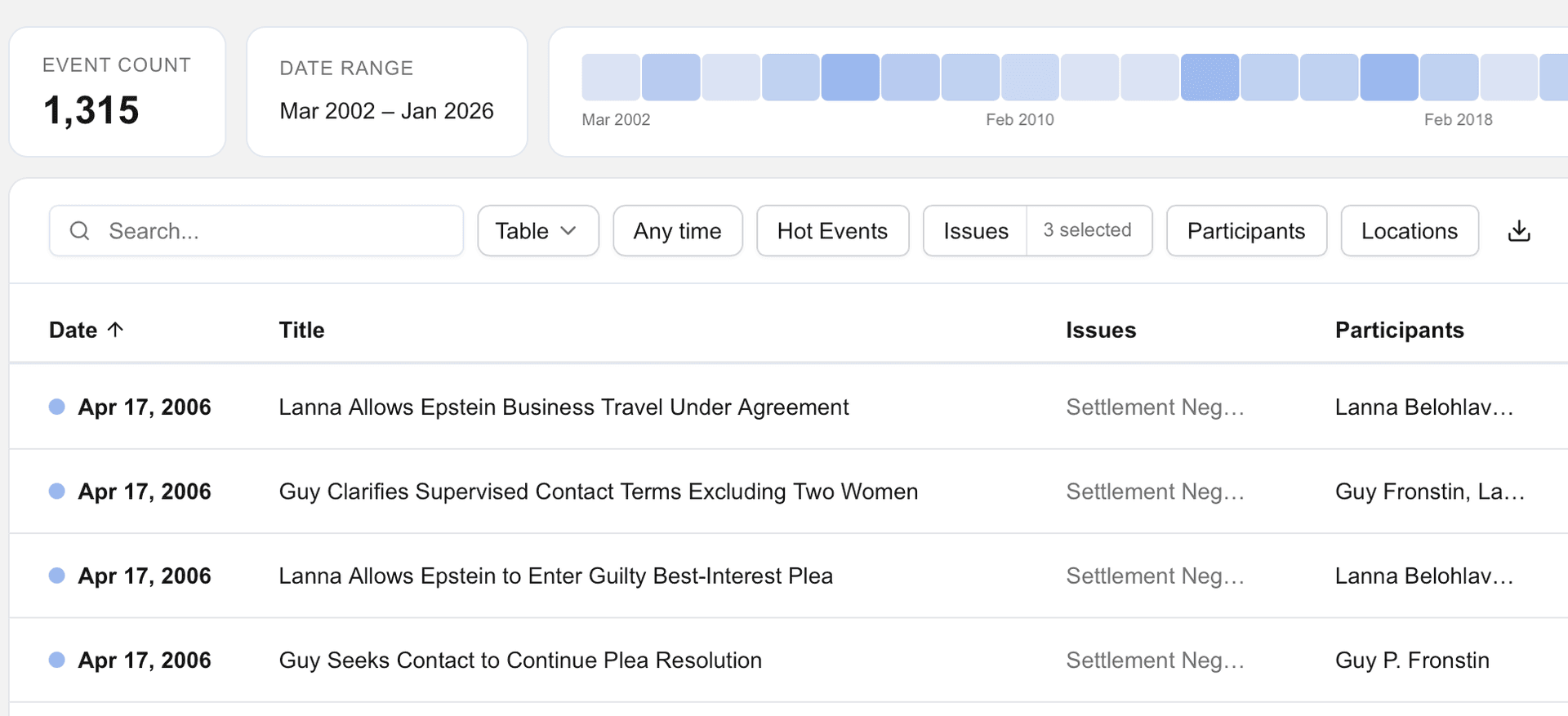The width and height of the screenshot is (1568, 716).
Task: Open the Participants filter
Action: [1245, 231]
